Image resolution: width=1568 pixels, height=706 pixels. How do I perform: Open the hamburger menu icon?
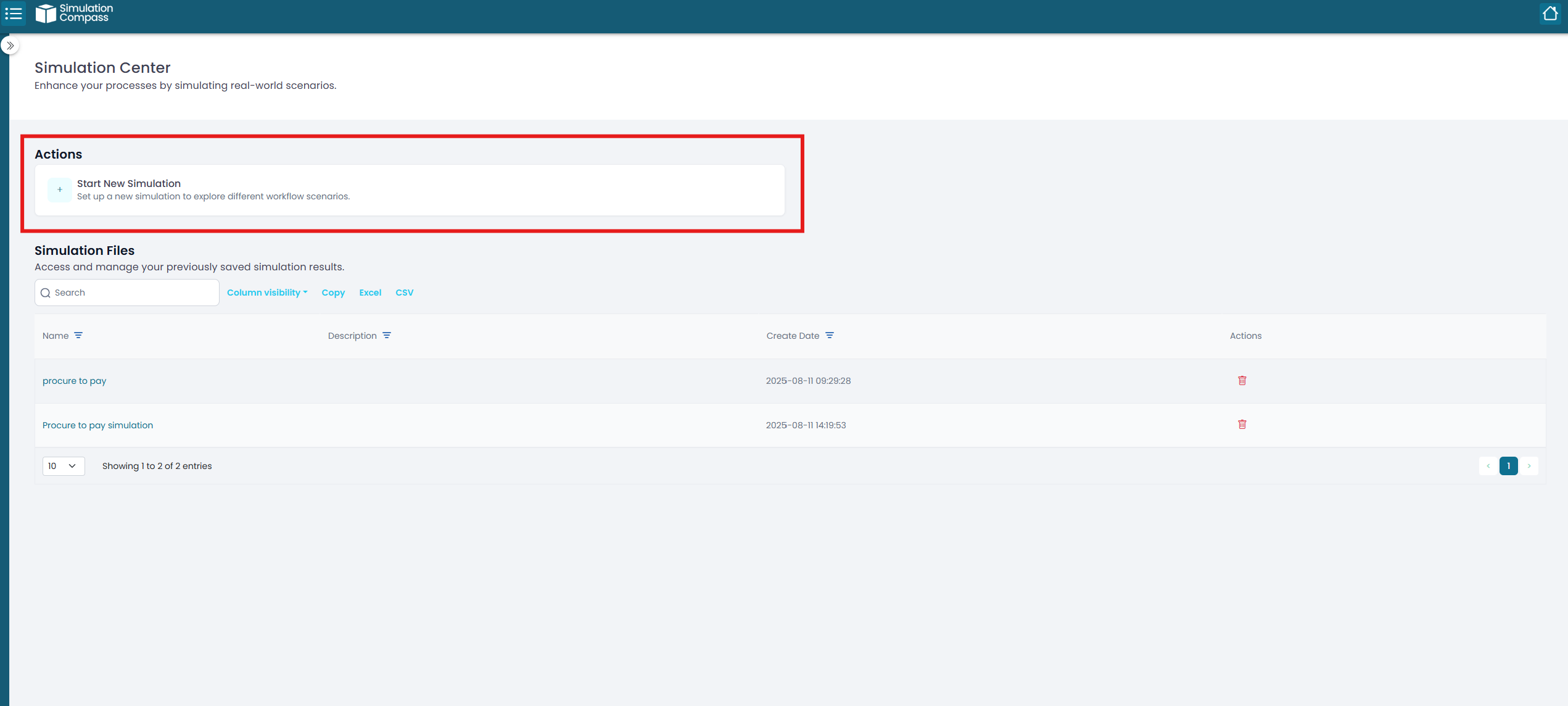(x=14, y=14)
